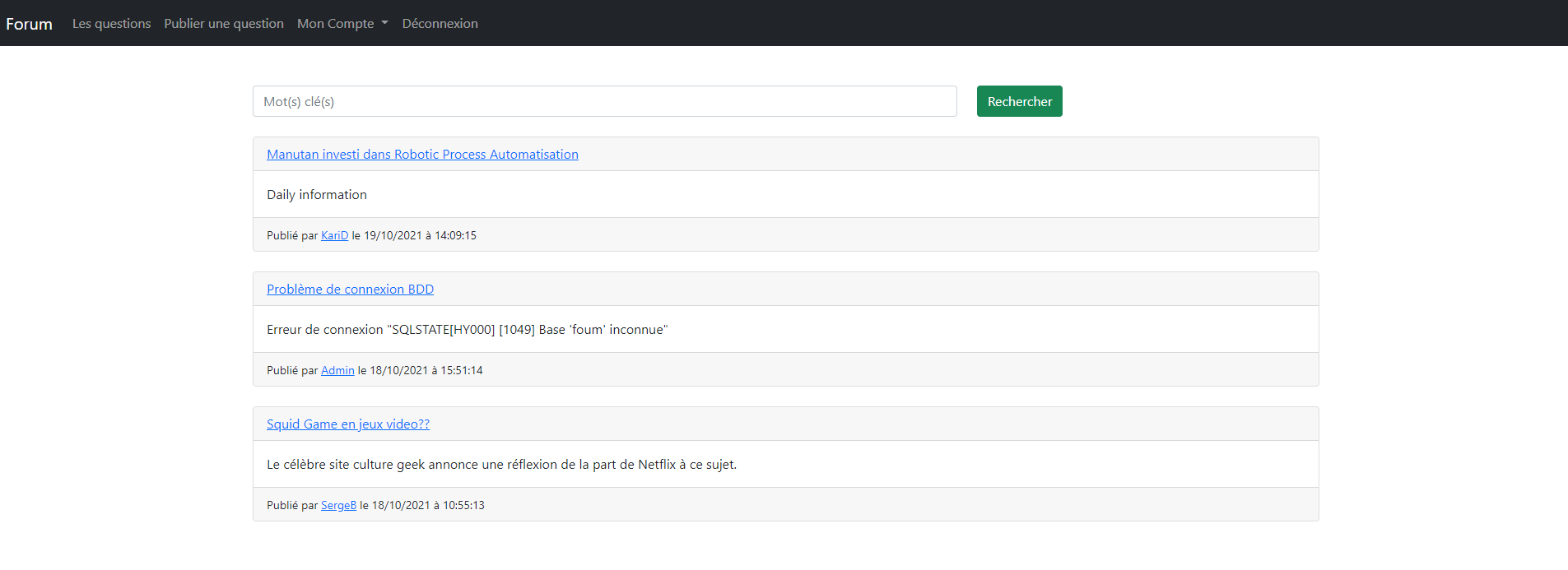
Task: View the SergeB author profile
Action: pyautogui.click(x=338, y=506)
